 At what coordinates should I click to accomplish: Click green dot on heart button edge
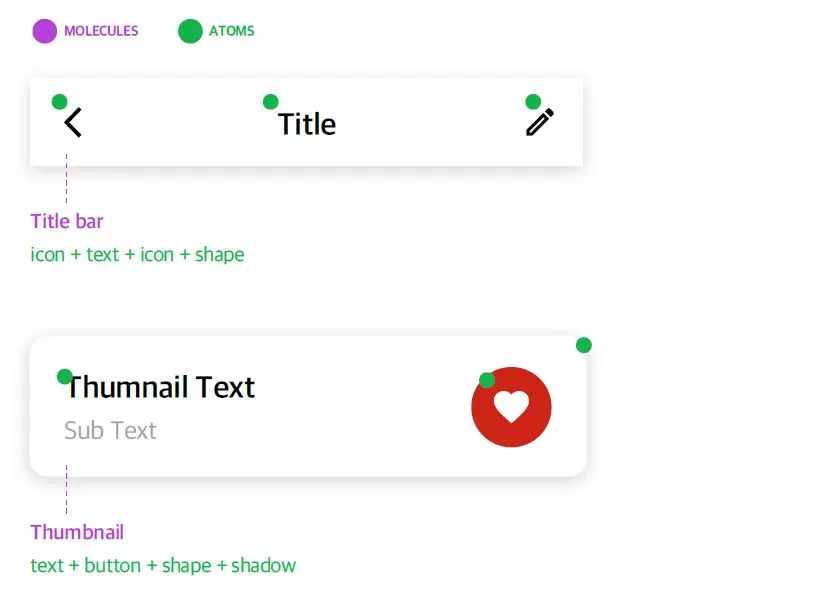tap(487, 380)
